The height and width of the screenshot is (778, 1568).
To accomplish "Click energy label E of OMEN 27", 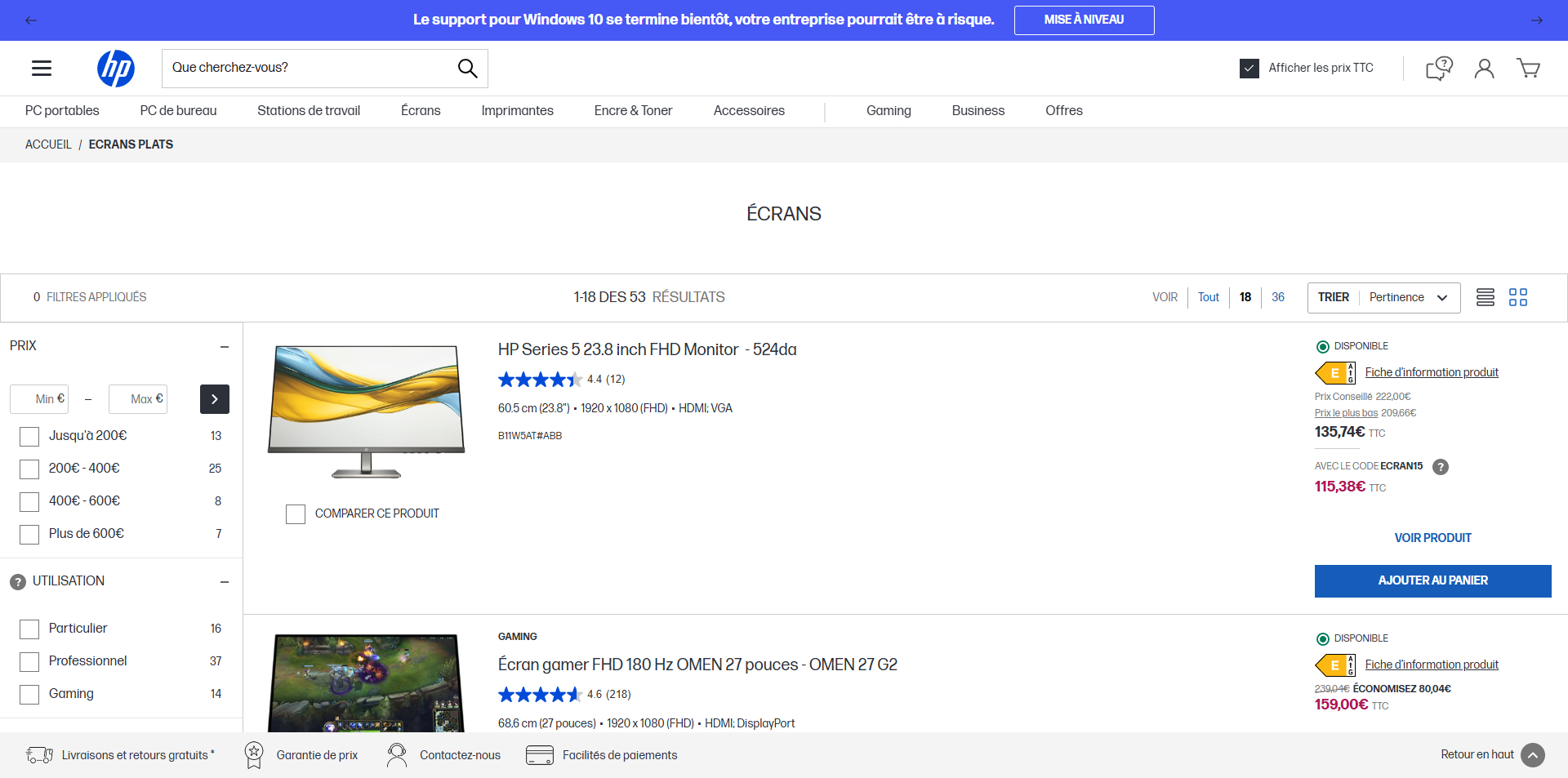I will point(1335,665).
